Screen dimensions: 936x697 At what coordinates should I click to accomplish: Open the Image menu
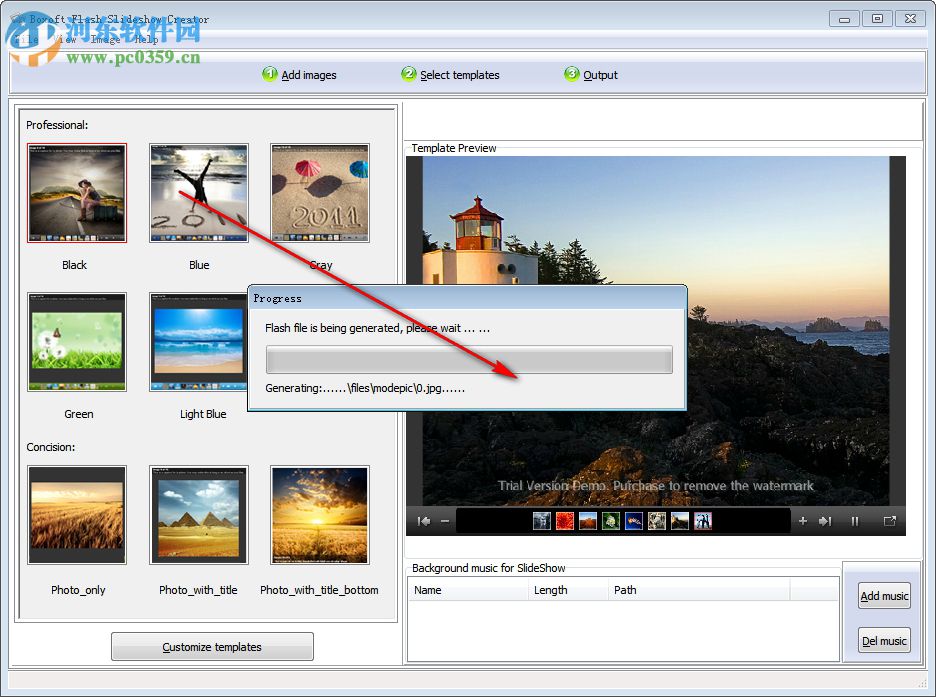pos(104,39)
